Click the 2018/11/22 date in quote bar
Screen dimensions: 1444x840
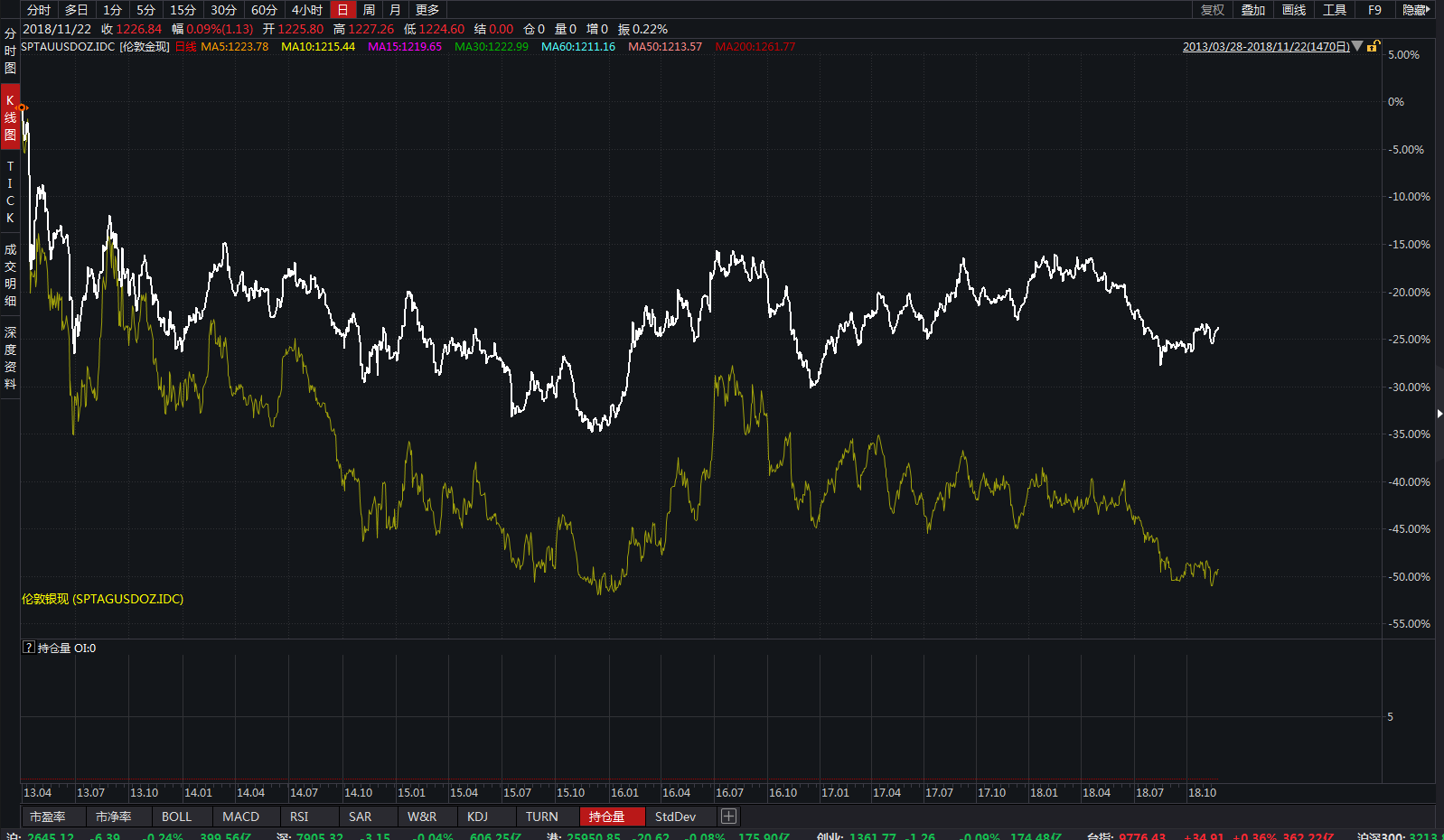pos(57,29)
